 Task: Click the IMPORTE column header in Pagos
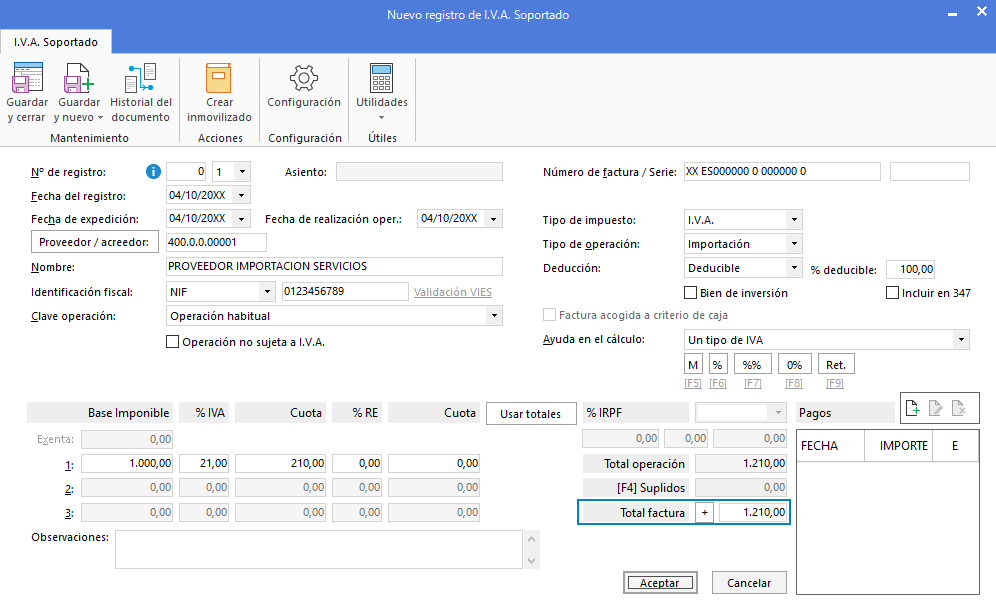[x=898, y=446]
